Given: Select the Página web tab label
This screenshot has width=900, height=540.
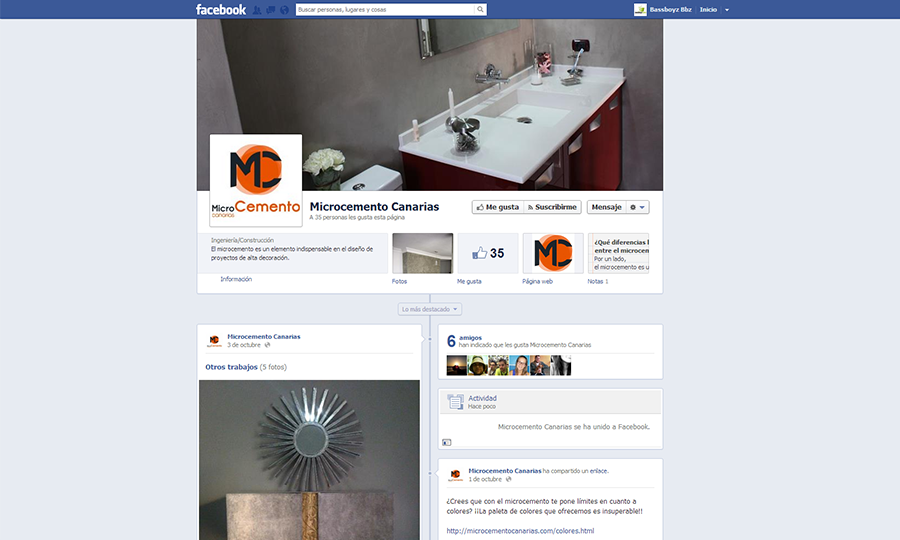Looking at the screenshot, I should pyautogui.click(x=537, y=282).
